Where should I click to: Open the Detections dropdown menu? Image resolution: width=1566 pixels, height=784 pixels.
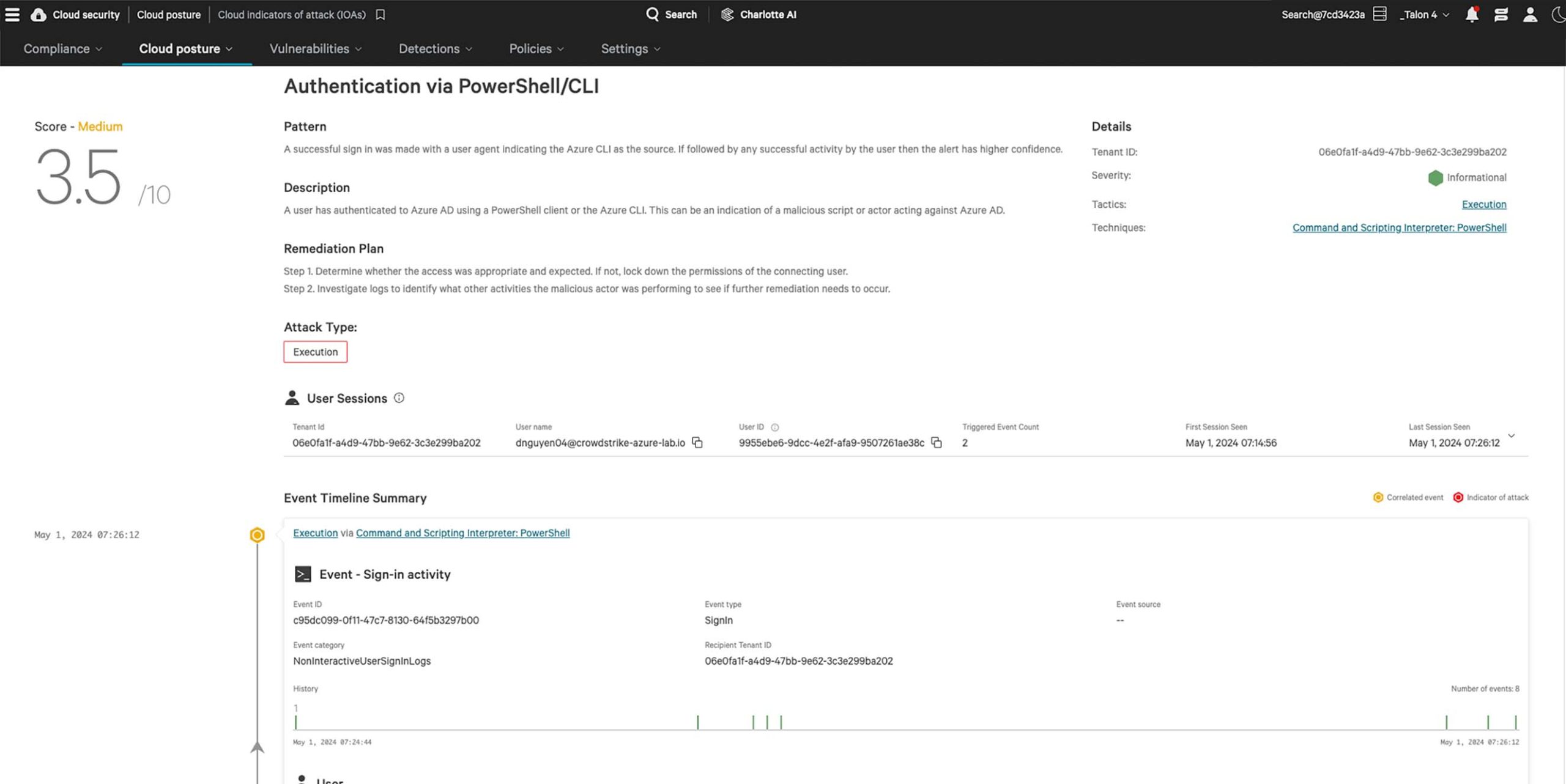tap(436, 49)
